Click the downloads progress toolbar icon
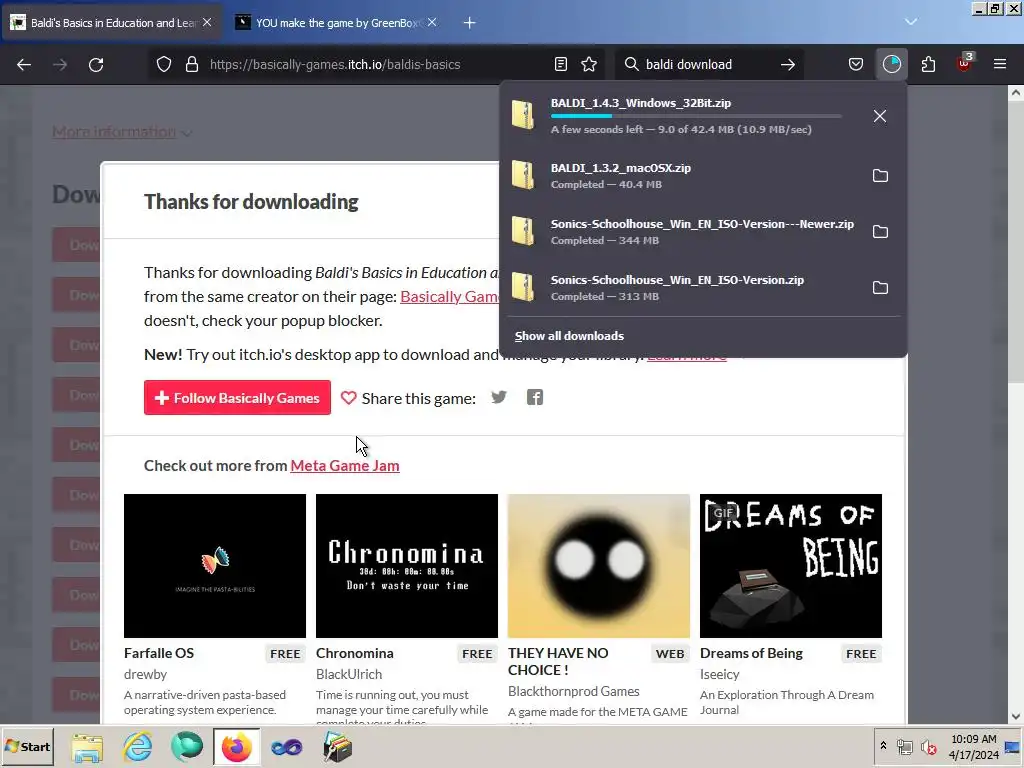The image size is (1024, 768). pyautogui.click(x=891, y=65)
